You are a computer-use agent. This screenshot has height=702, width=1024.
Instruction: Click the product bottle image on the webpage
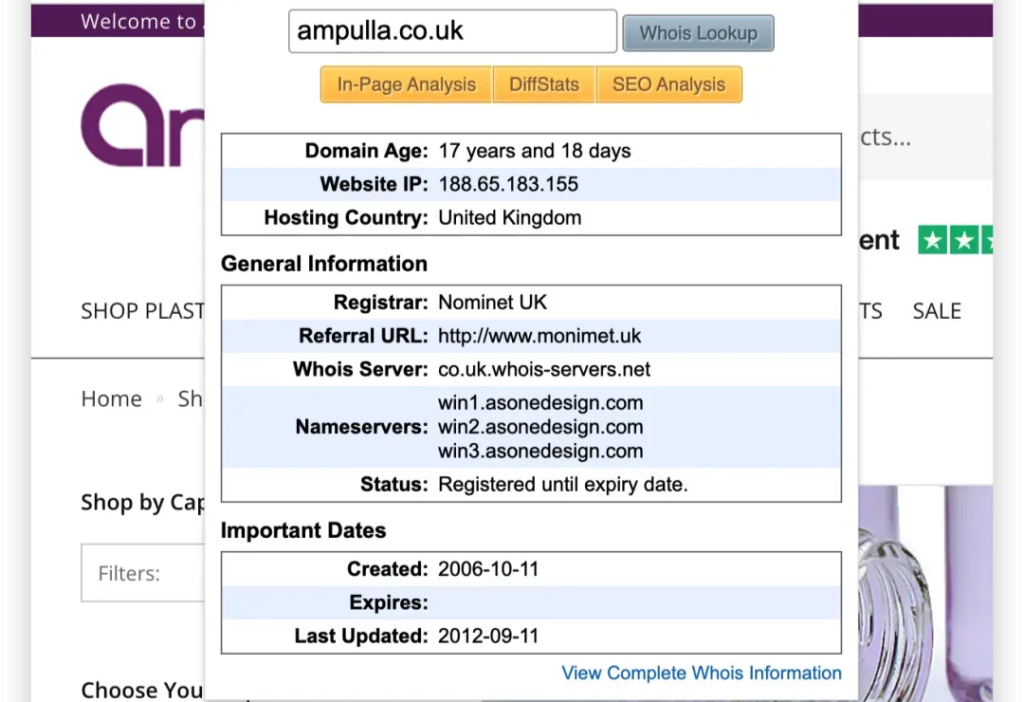coord(926,593)
